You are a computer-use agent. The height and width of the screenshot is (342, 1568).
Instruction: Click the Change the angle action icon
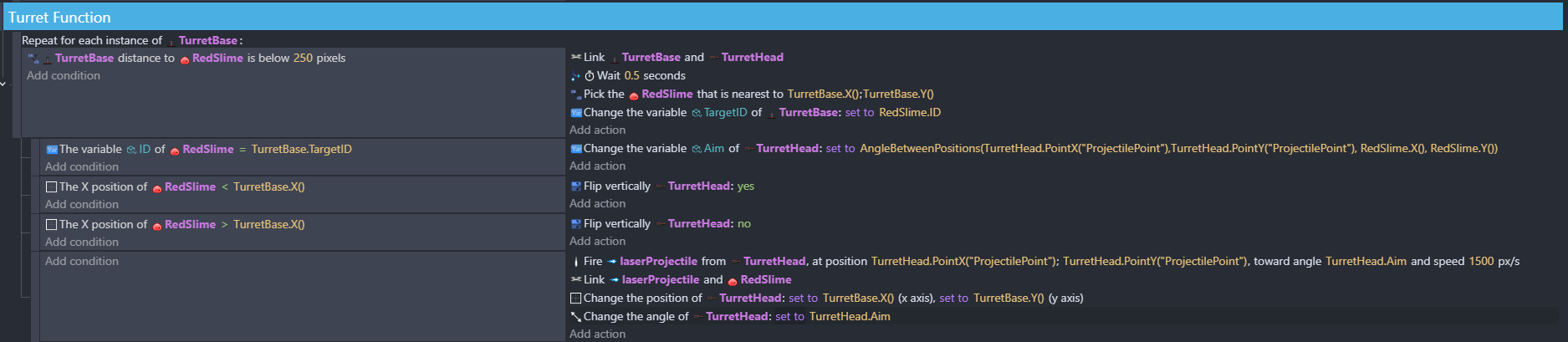(576, 317)
